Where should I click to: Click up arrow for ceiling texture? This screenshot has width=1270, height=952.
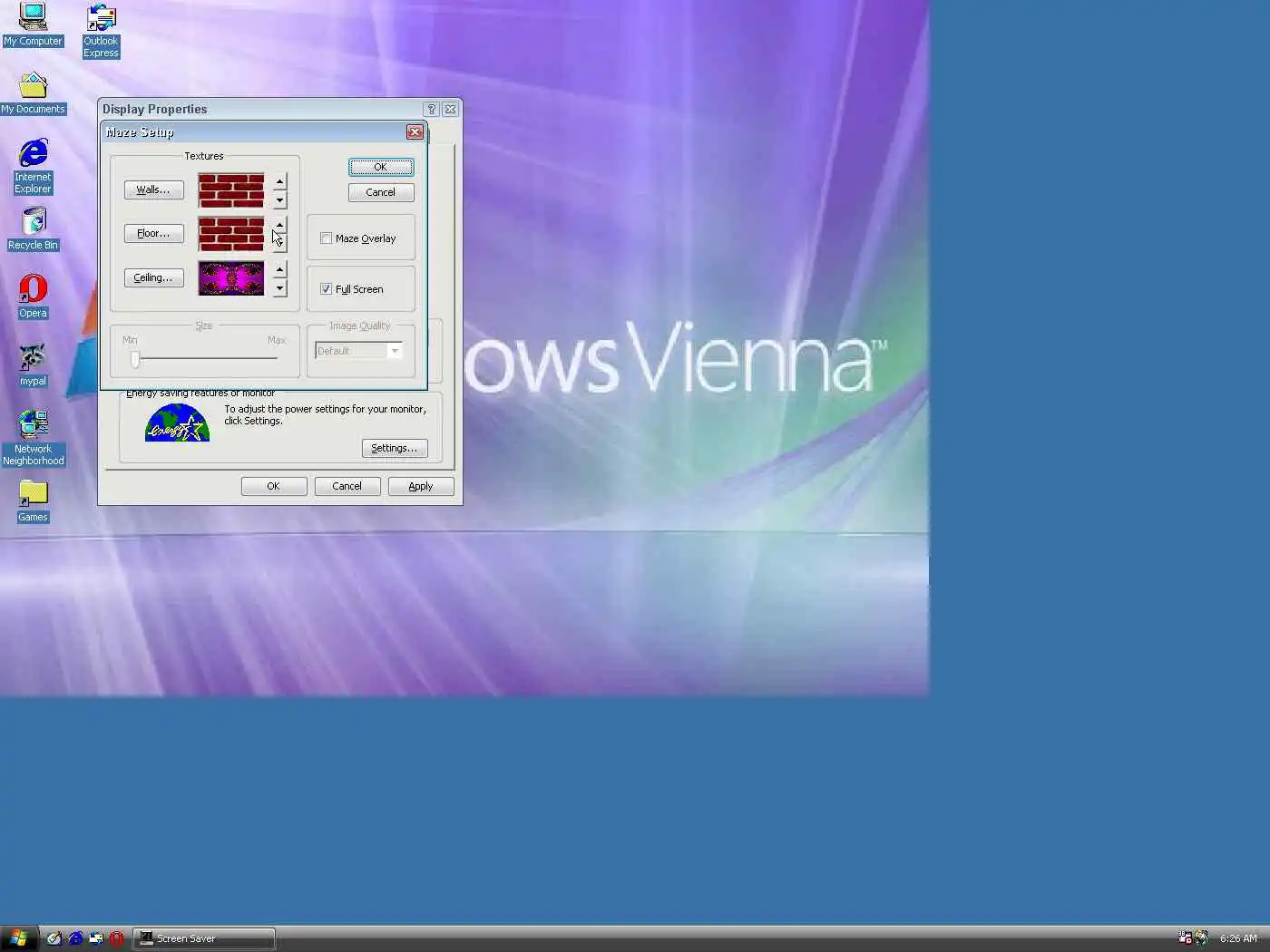pos(279,269)
